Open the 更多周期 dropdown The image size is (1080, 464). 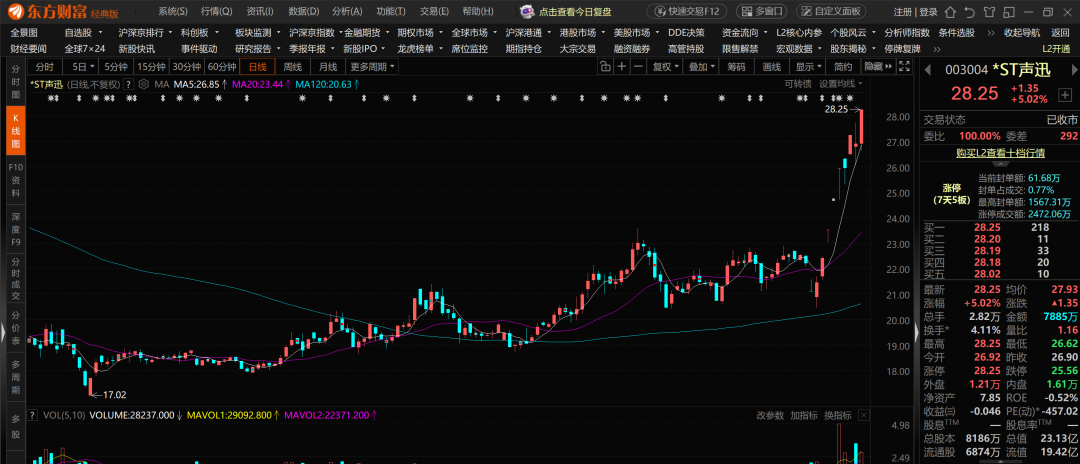373,66
